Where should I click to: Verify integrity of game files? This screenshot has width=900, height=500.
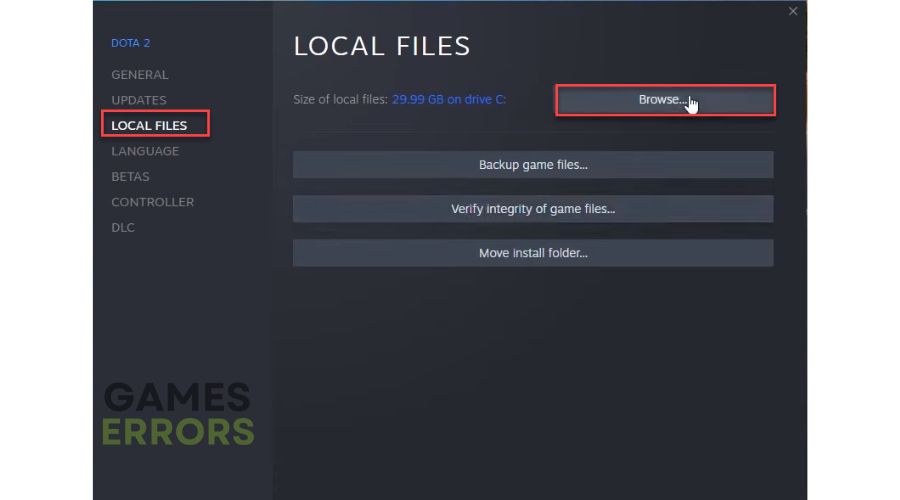pos(533,209)
